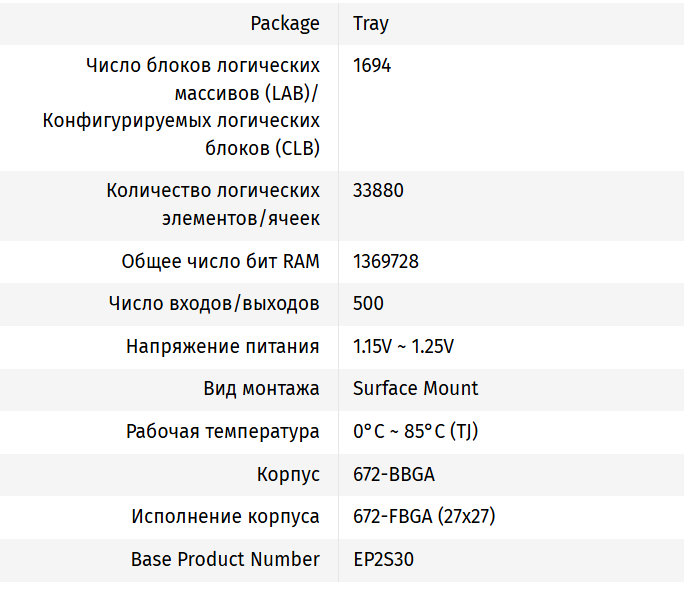Select the I/O count value 500
Viewport: 684px width, 591px height.
pyautogui.click(x=368, y=304)
